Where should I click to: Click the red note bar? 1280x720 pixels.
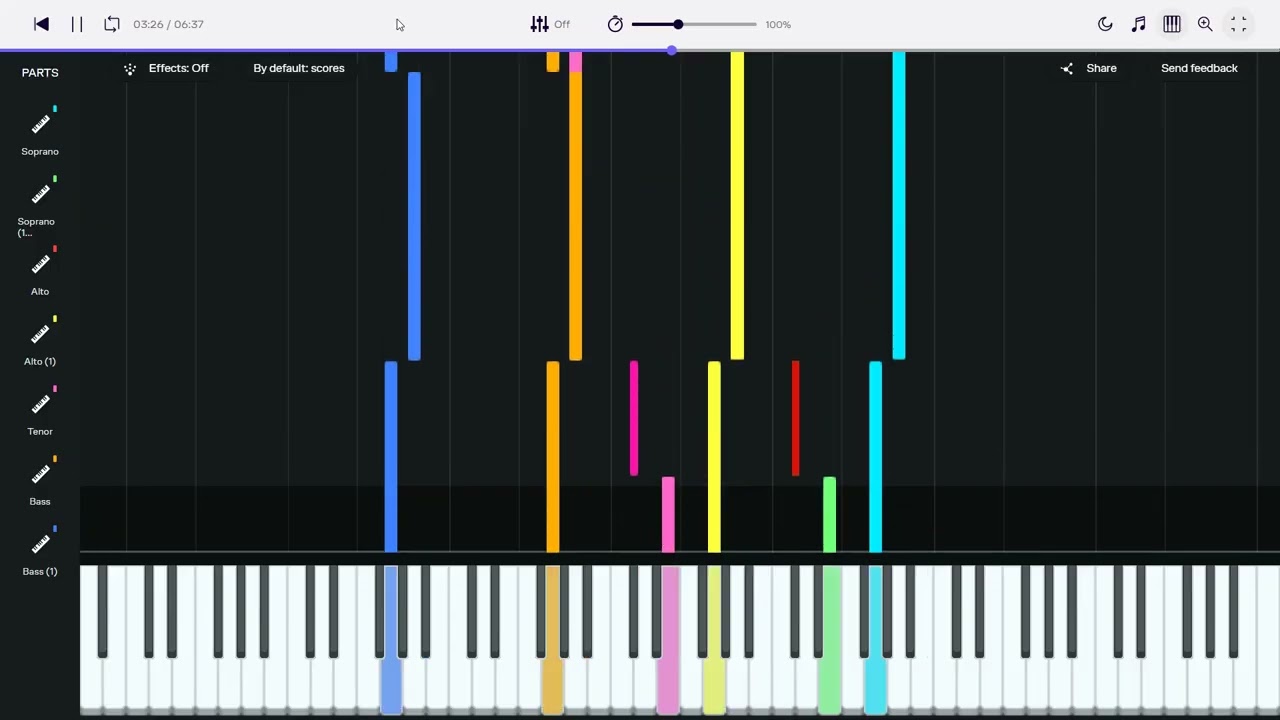coord(795,419)
